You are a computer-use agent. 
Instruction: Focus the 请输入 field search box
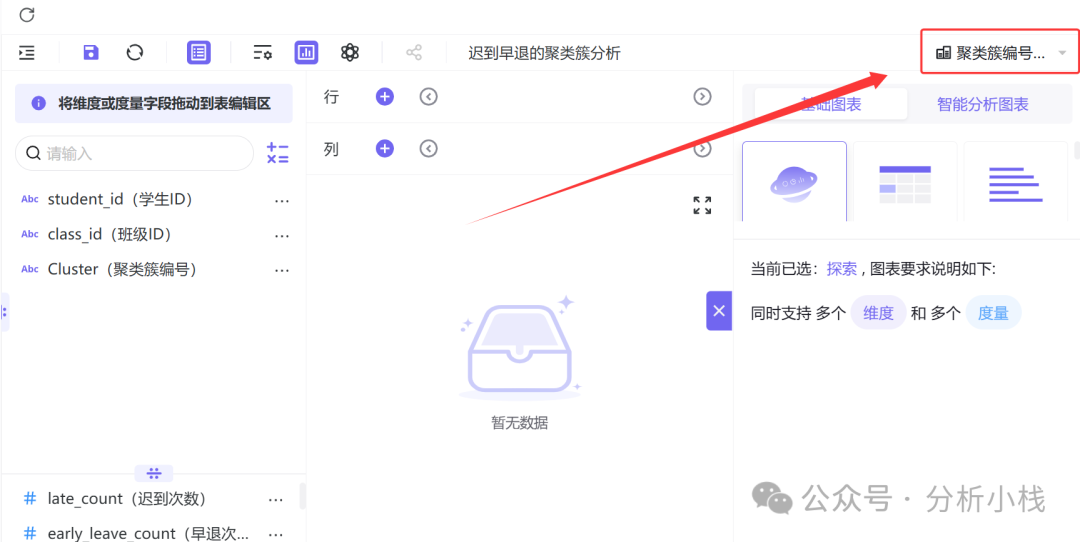tap(134, 153)
